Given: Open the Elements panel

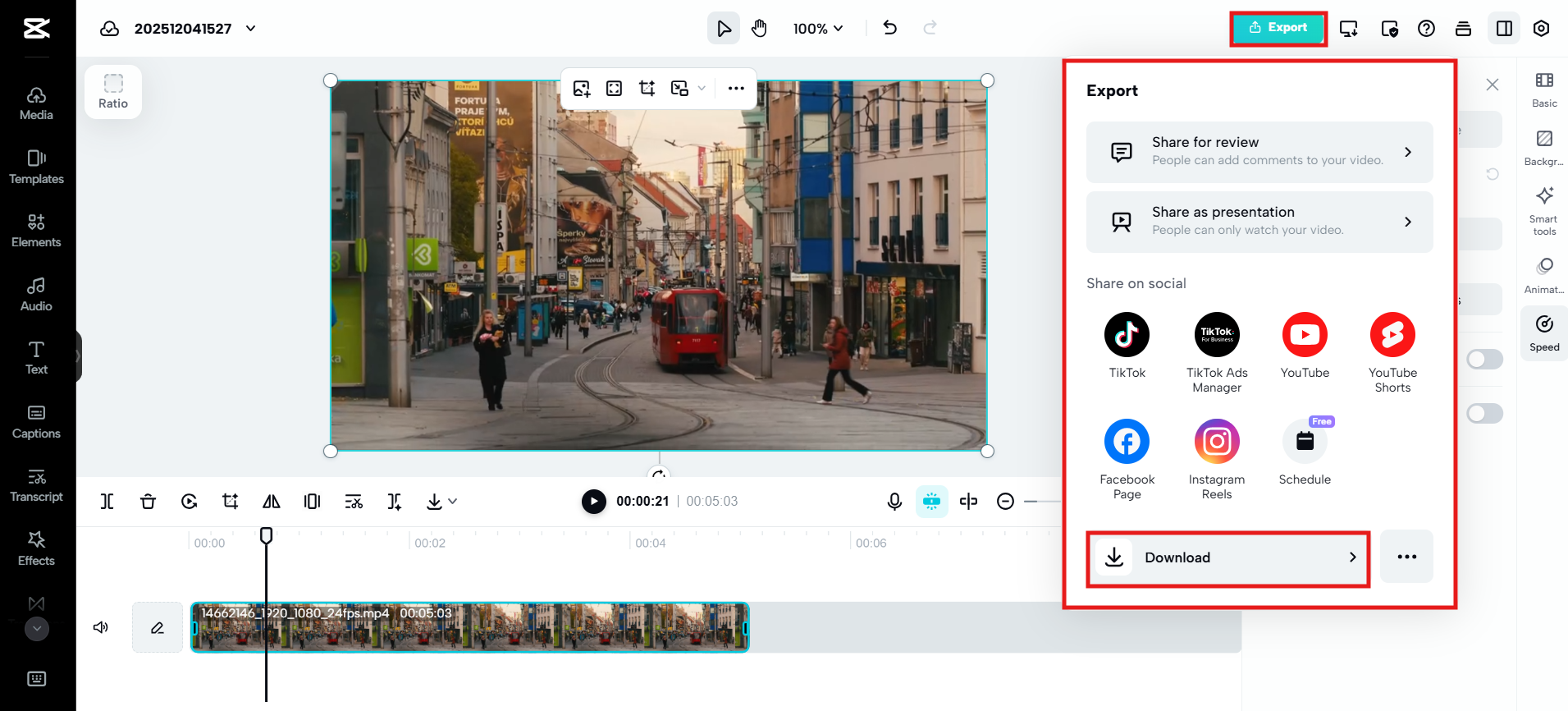Looking at the screenshot, I should (x=36, y=231).
